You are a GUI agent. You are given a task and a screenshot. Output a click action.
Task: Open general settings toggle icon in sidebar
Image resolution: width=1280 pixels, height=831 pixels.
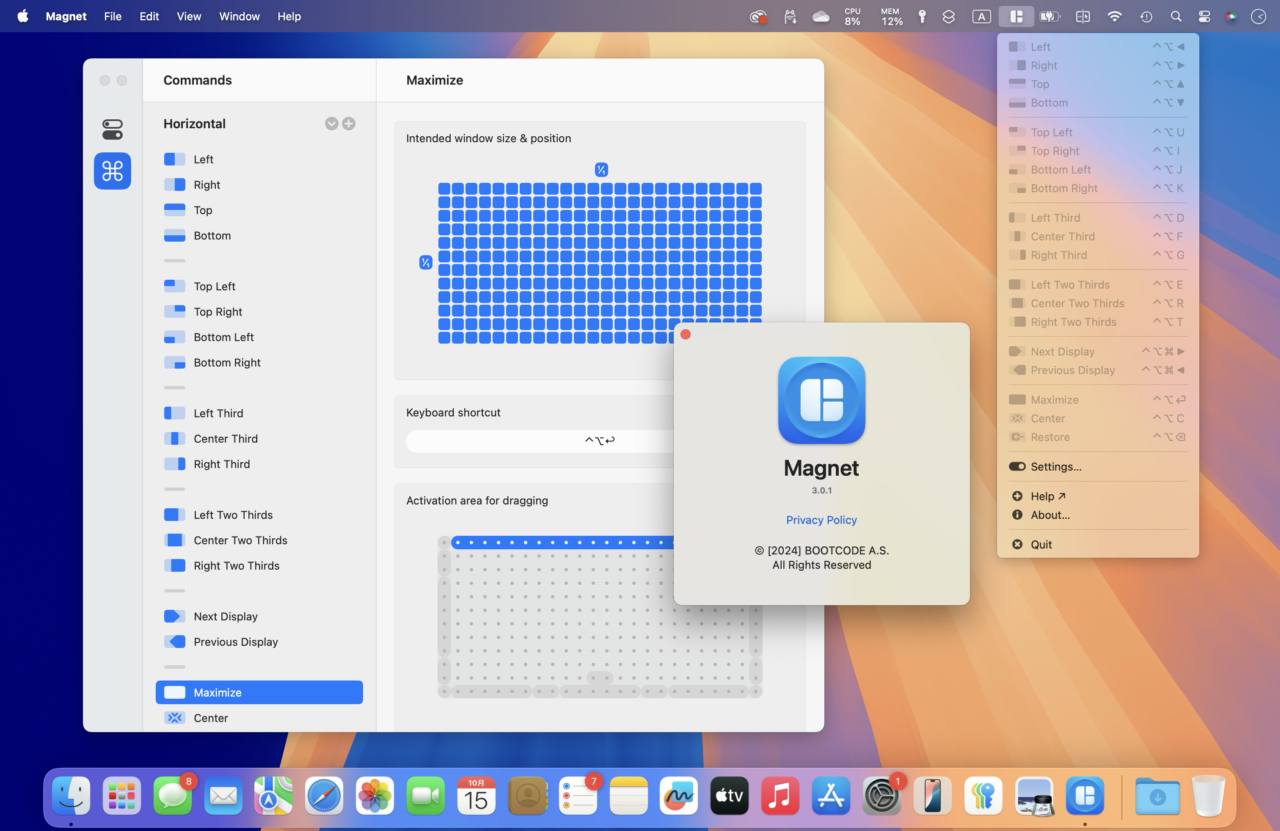click(x=112, y=129)
